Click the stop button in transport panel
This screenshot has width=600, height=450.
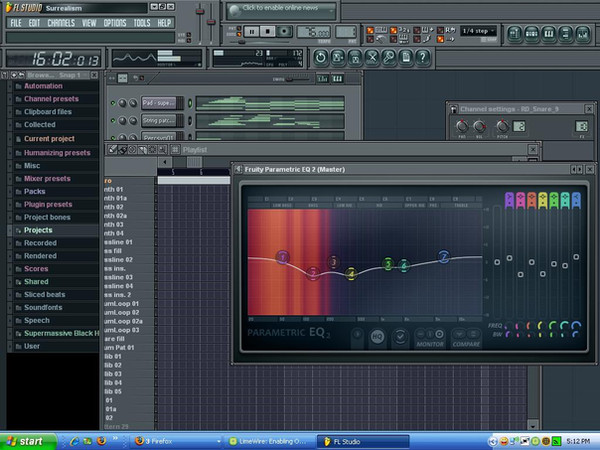click(x=267, y=31)
